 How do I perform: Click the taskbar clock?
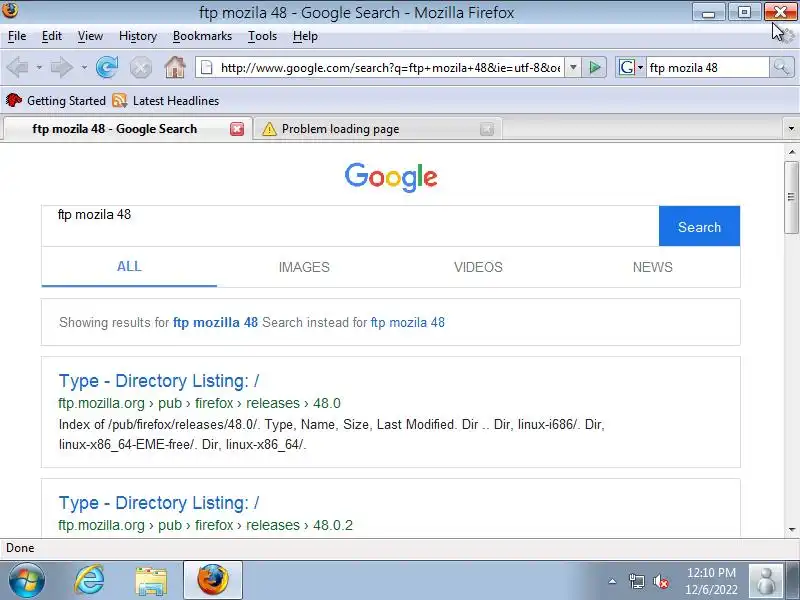[x=711, y=581]
